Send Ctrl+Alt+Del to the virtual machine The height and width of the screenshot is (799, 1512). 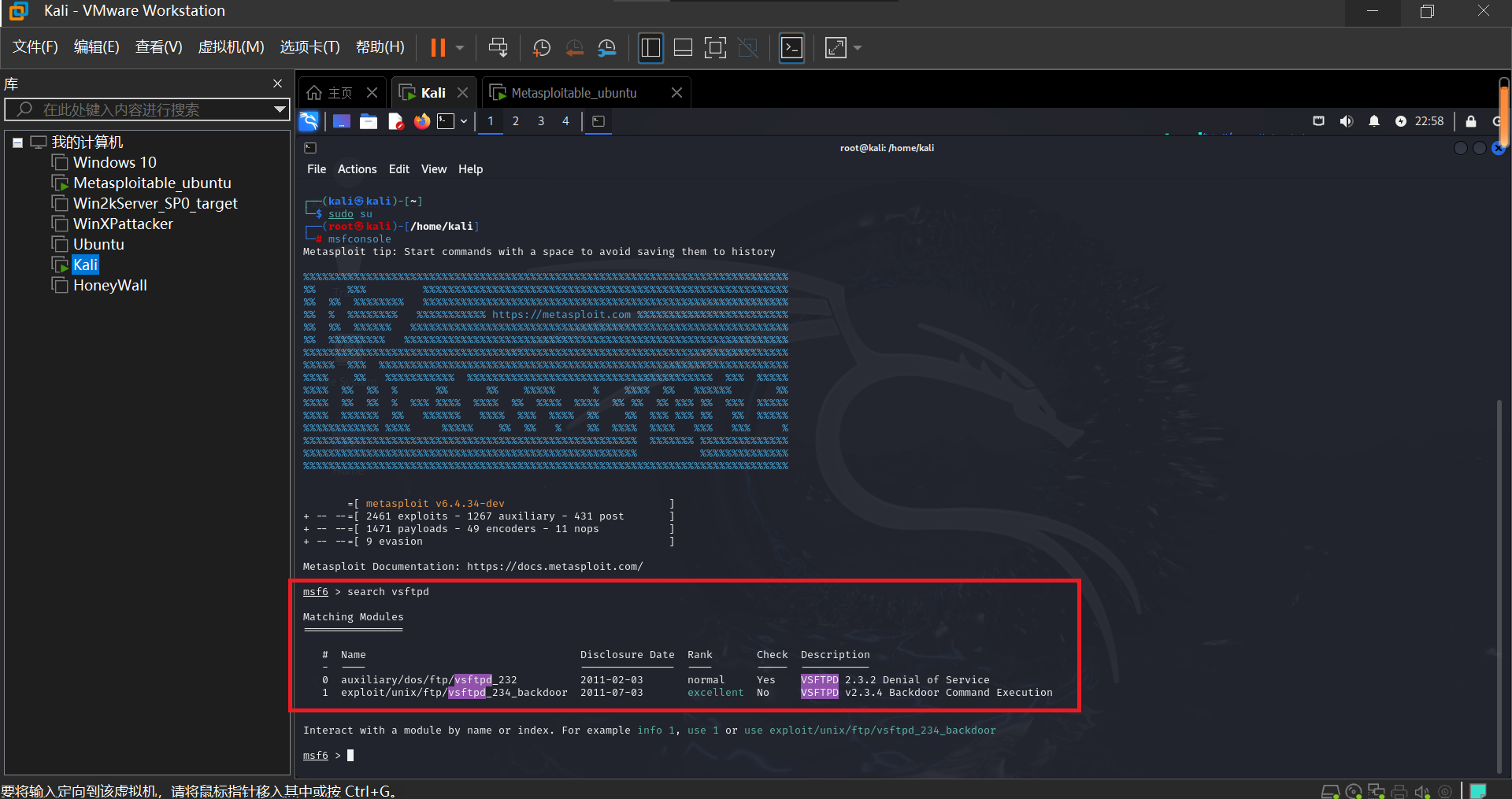[498, 48]
